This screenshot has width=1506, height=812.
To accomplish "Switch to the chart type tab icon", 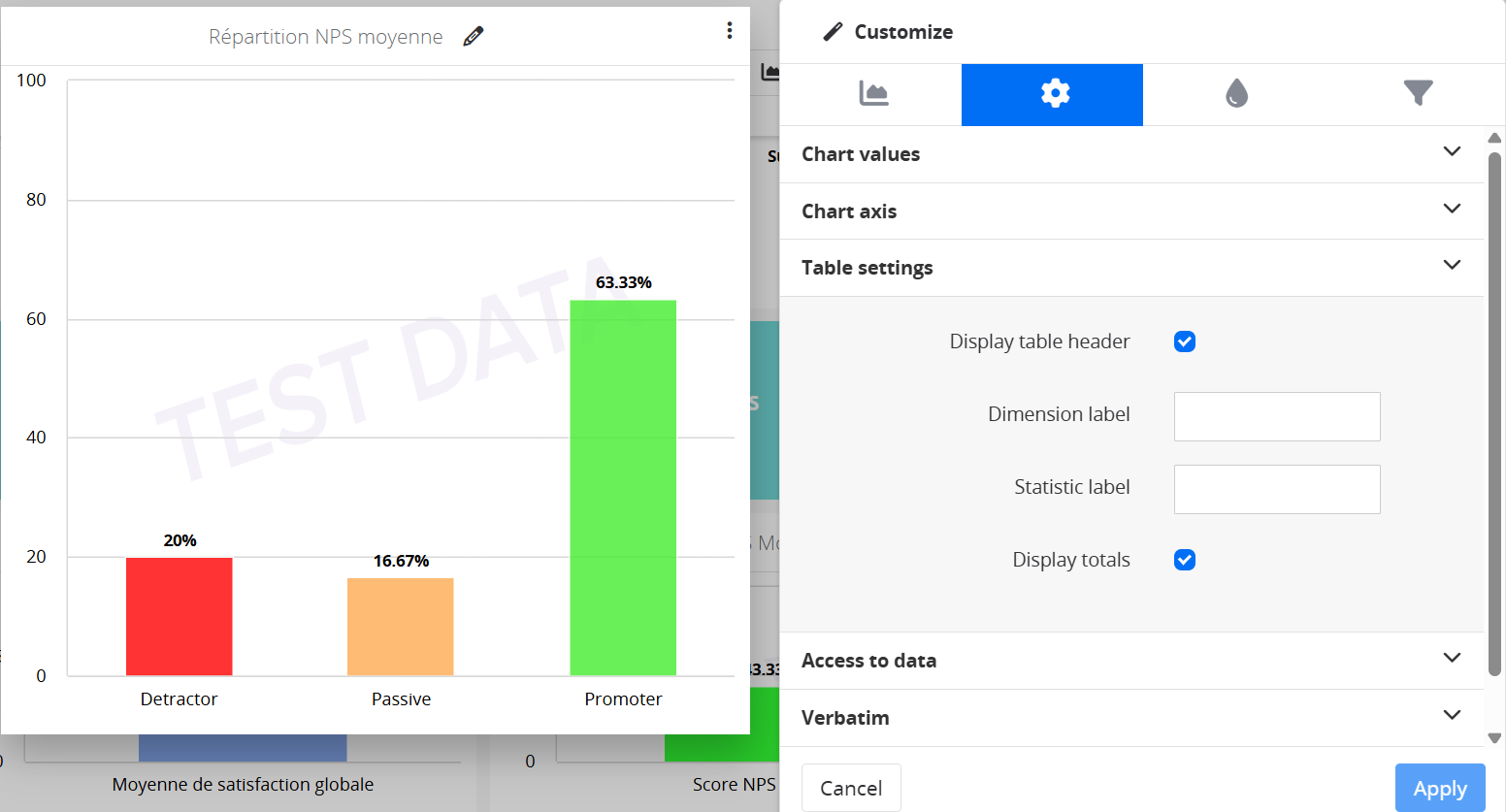I will click(x=873, y=94).
